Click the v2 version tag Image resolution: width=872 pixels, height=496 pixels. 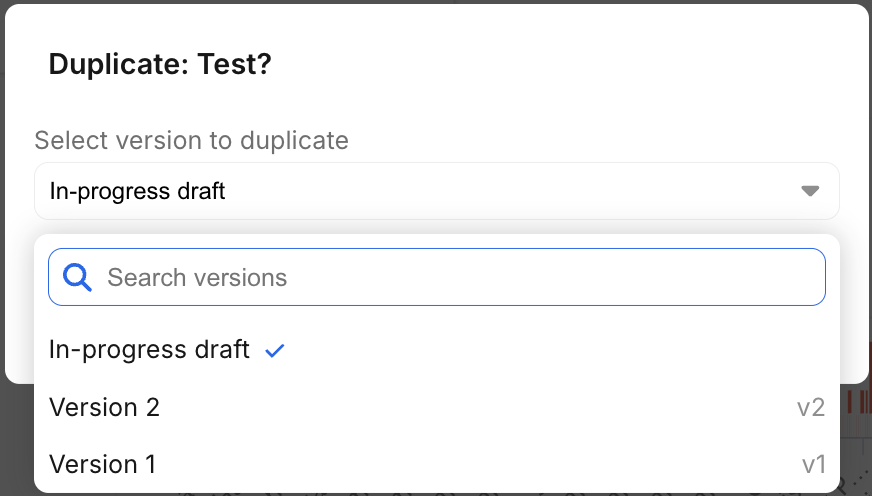pyautogui.click(x=810, y=408)
